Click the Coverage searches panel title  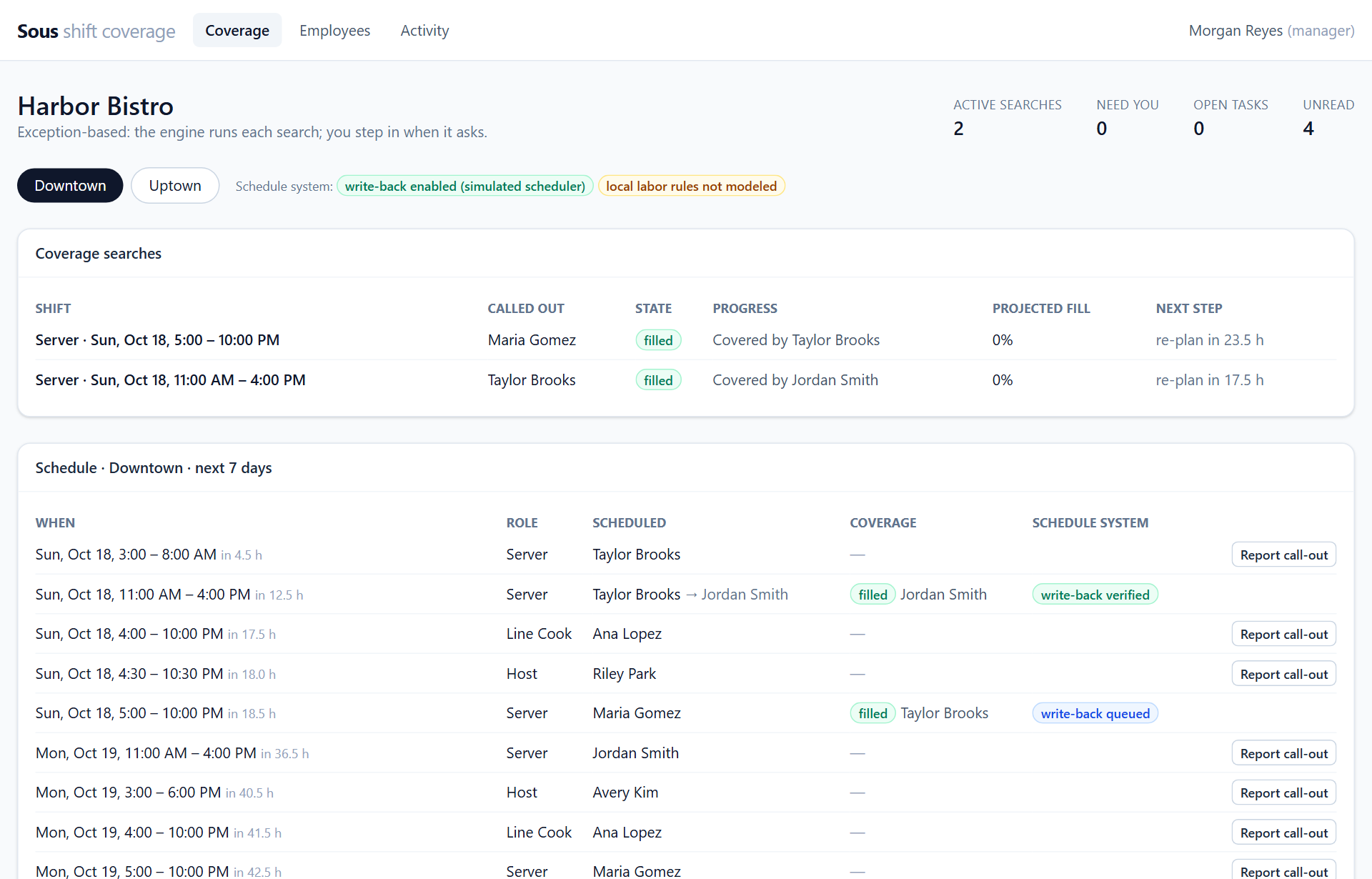click(x=99, y=254)
